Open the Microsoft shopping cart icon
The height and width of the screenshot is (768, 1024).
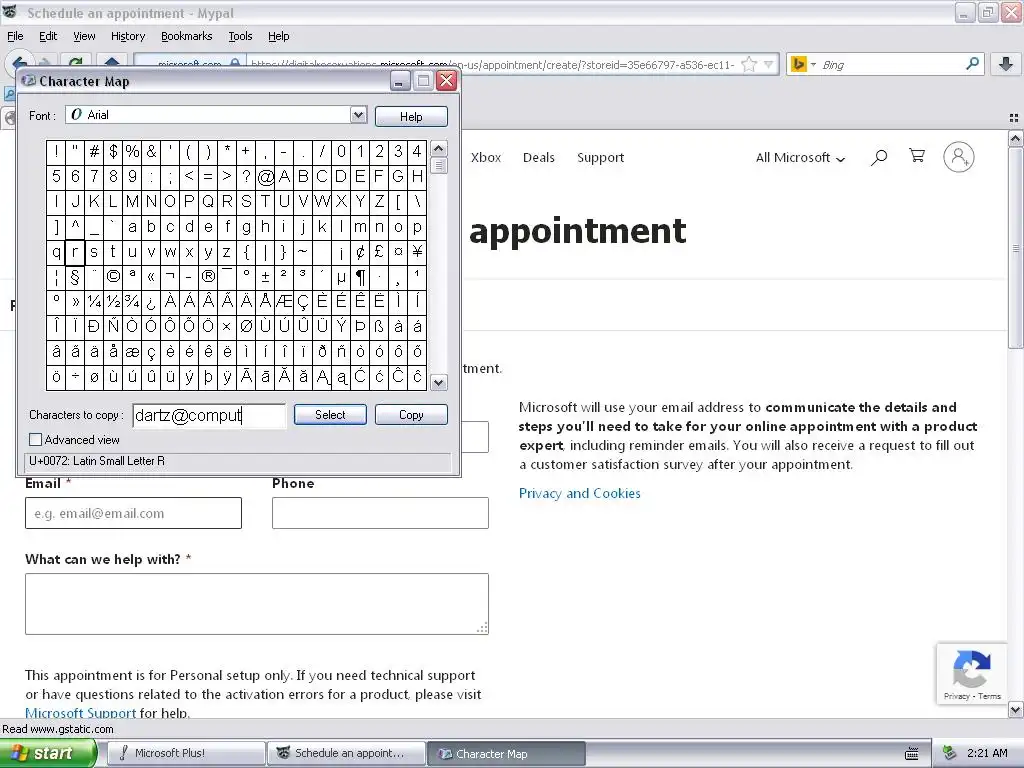[x=917, y=156]
